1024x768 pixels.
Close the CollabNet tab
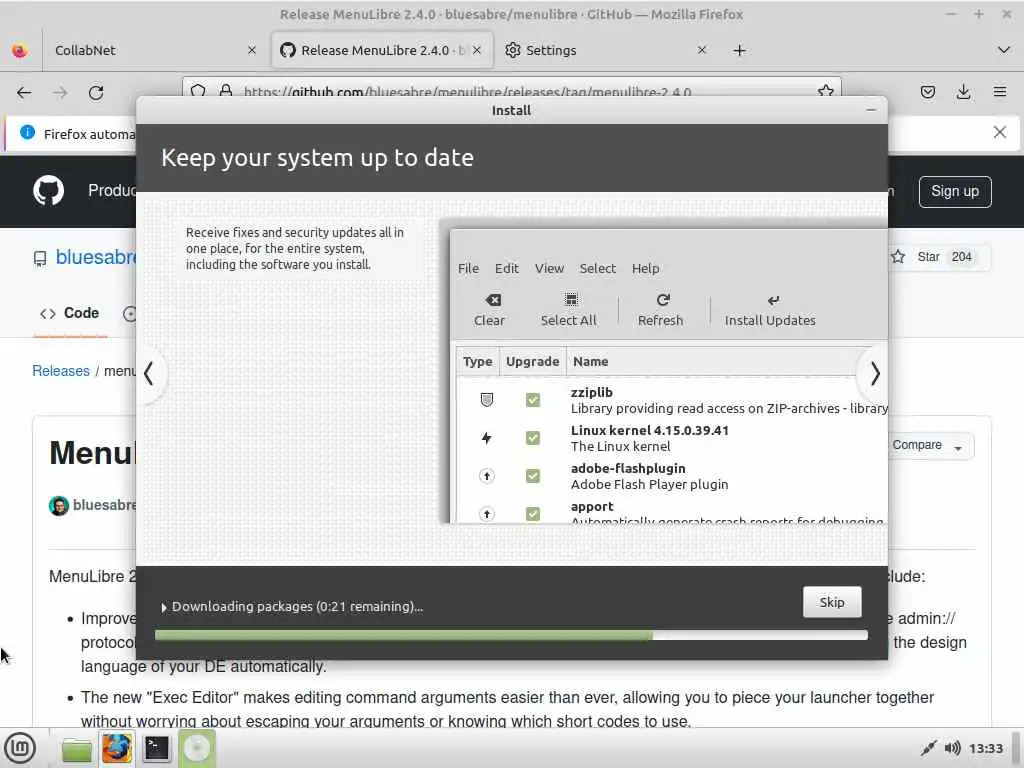click(x=252, y=50)
